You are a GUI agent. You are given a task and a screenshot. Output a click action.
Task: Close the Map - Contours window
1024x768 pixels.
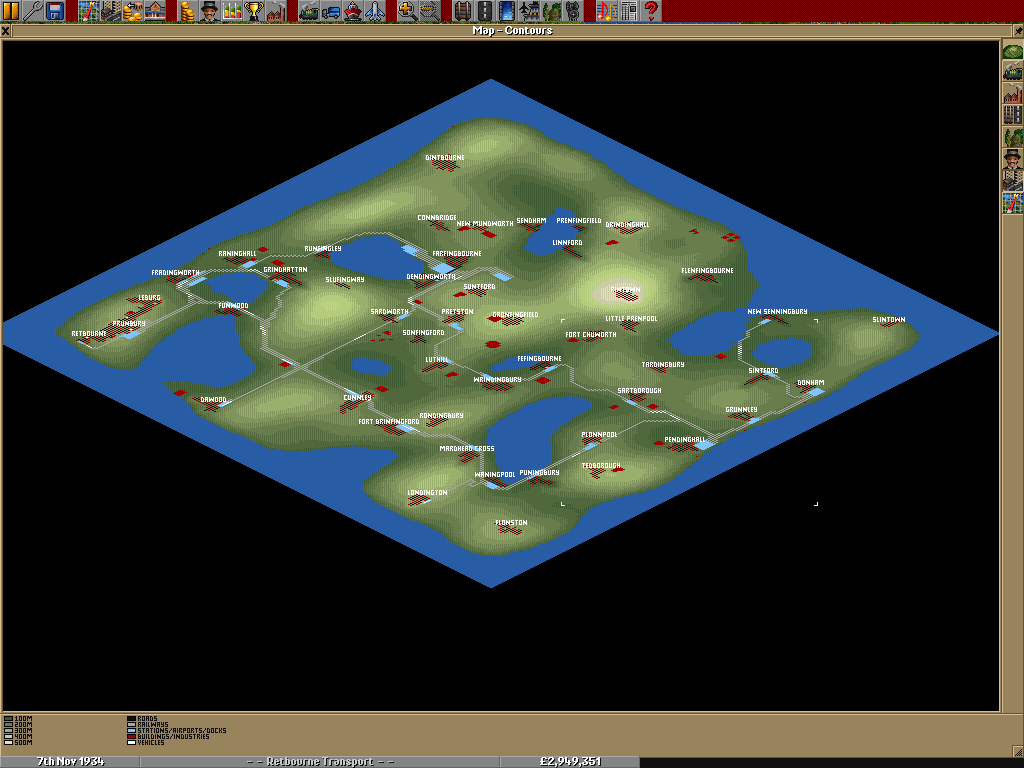tap(5, 31)
